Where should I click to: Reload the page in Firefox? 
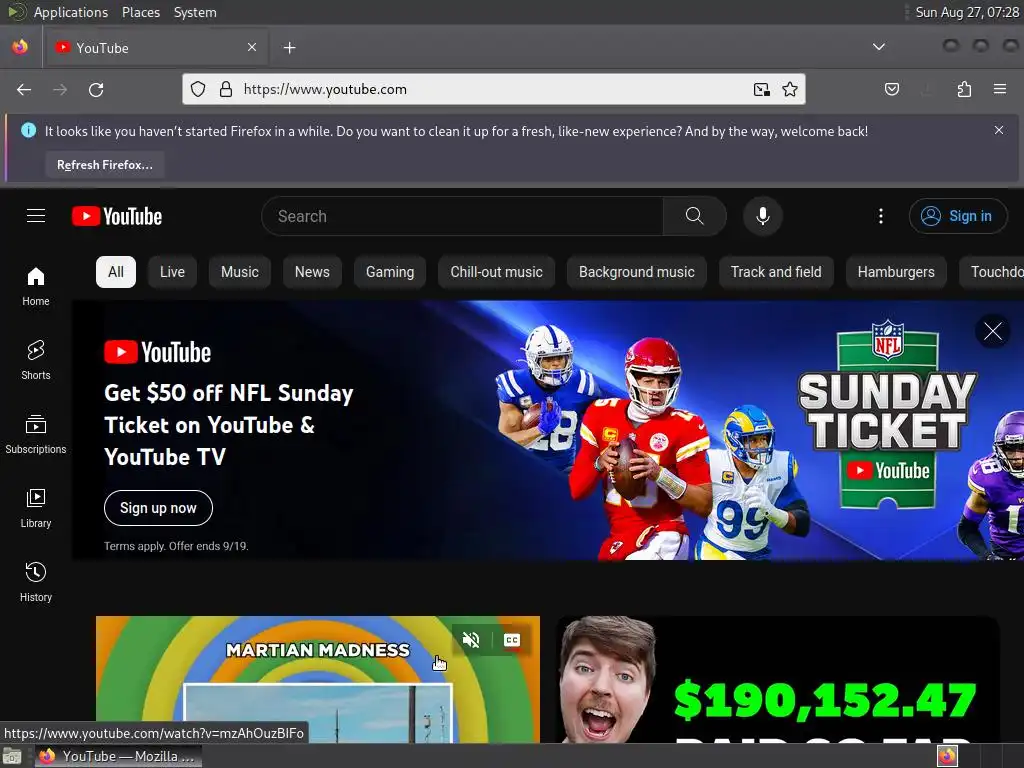[x=96, y=89]
